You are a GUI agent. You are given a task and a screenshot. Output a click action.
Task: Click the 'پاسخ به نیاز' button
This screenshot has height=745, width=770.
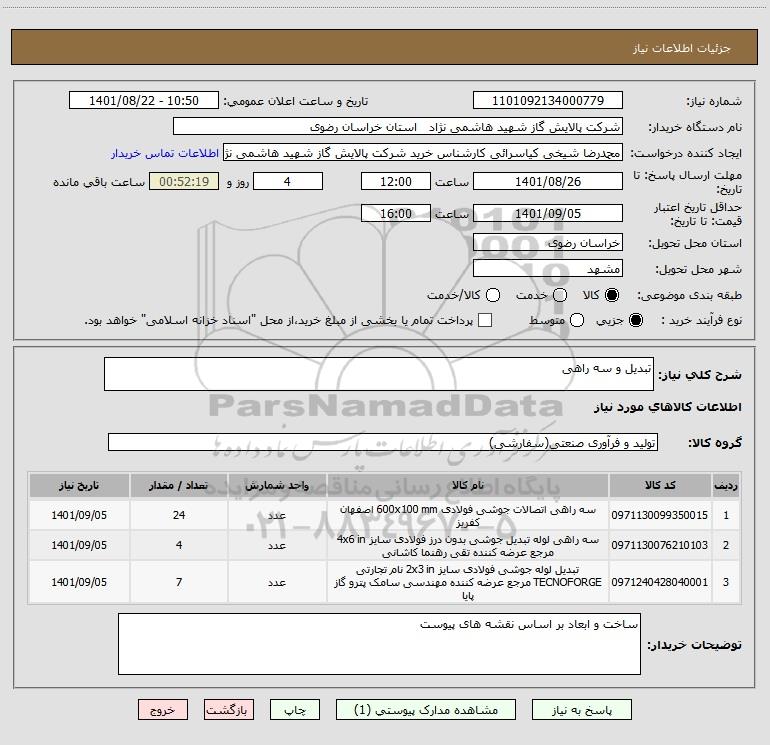[581, 710]
